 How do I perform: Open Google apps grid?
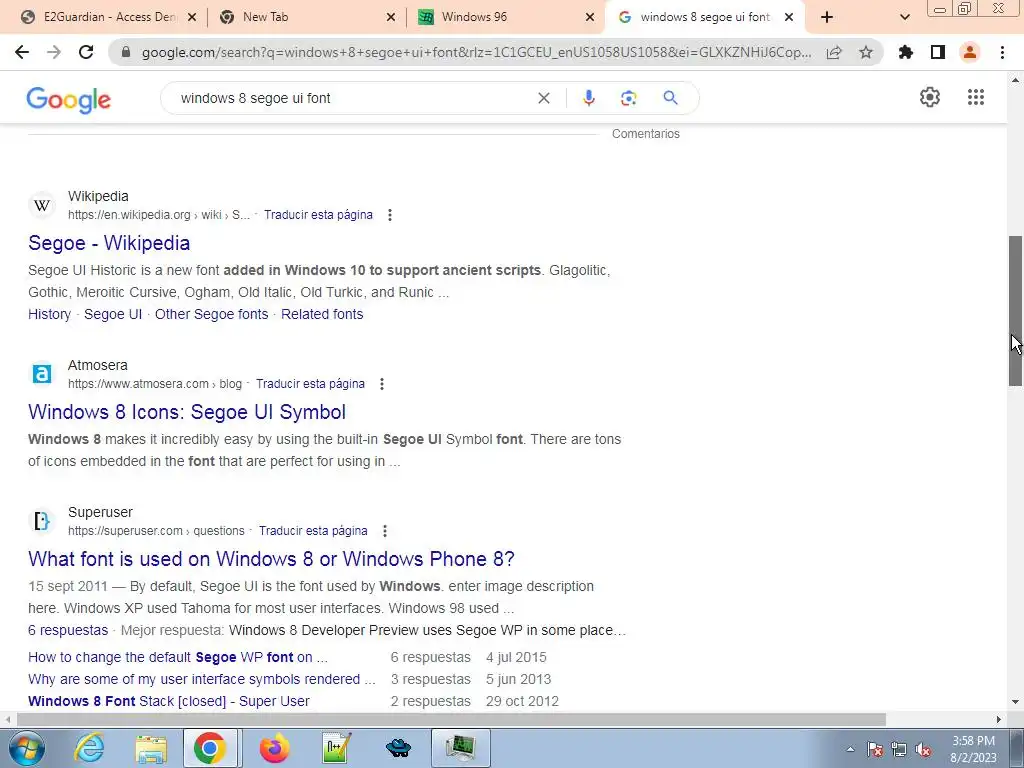coord(976,97)
